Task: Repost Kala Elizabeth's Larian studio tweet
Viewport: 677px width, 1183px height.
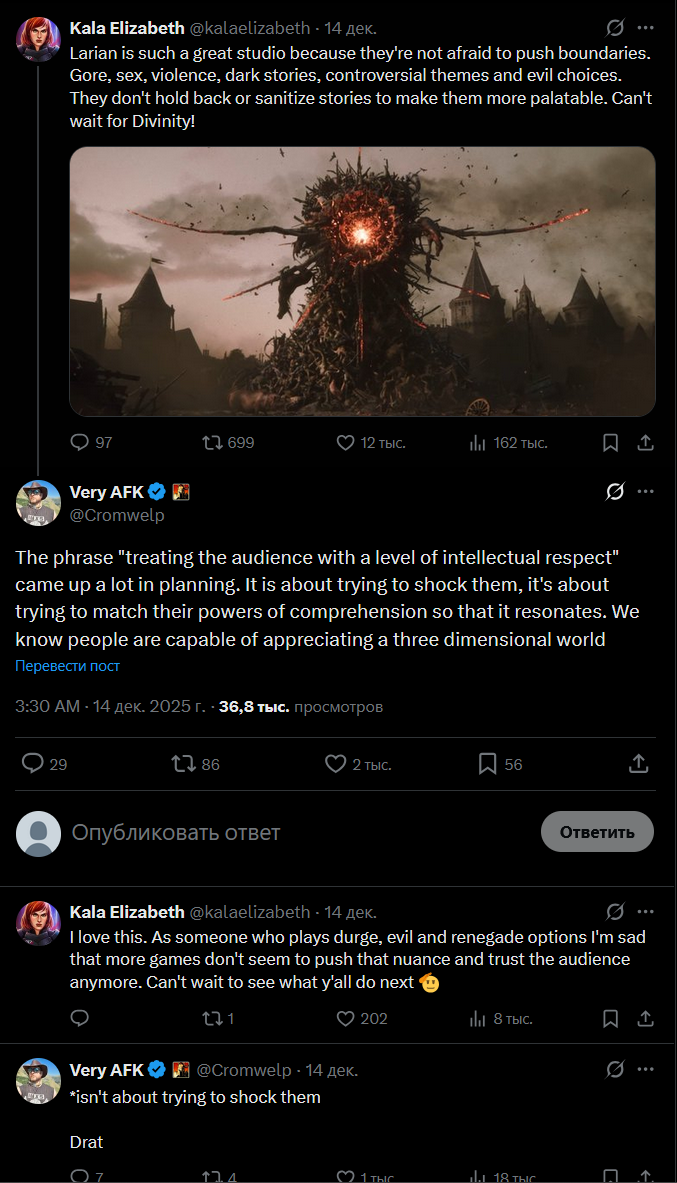Action: pos(213,442)
